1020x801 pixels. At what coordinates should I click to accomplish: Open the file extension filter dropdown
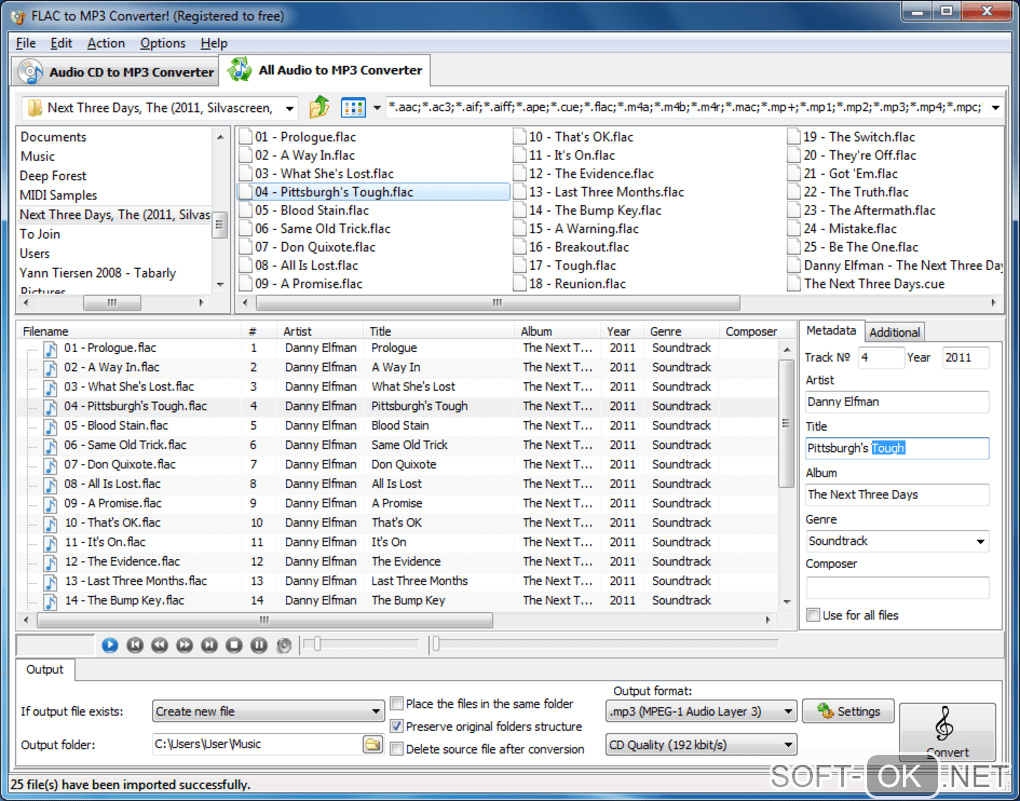coord(995,107)
